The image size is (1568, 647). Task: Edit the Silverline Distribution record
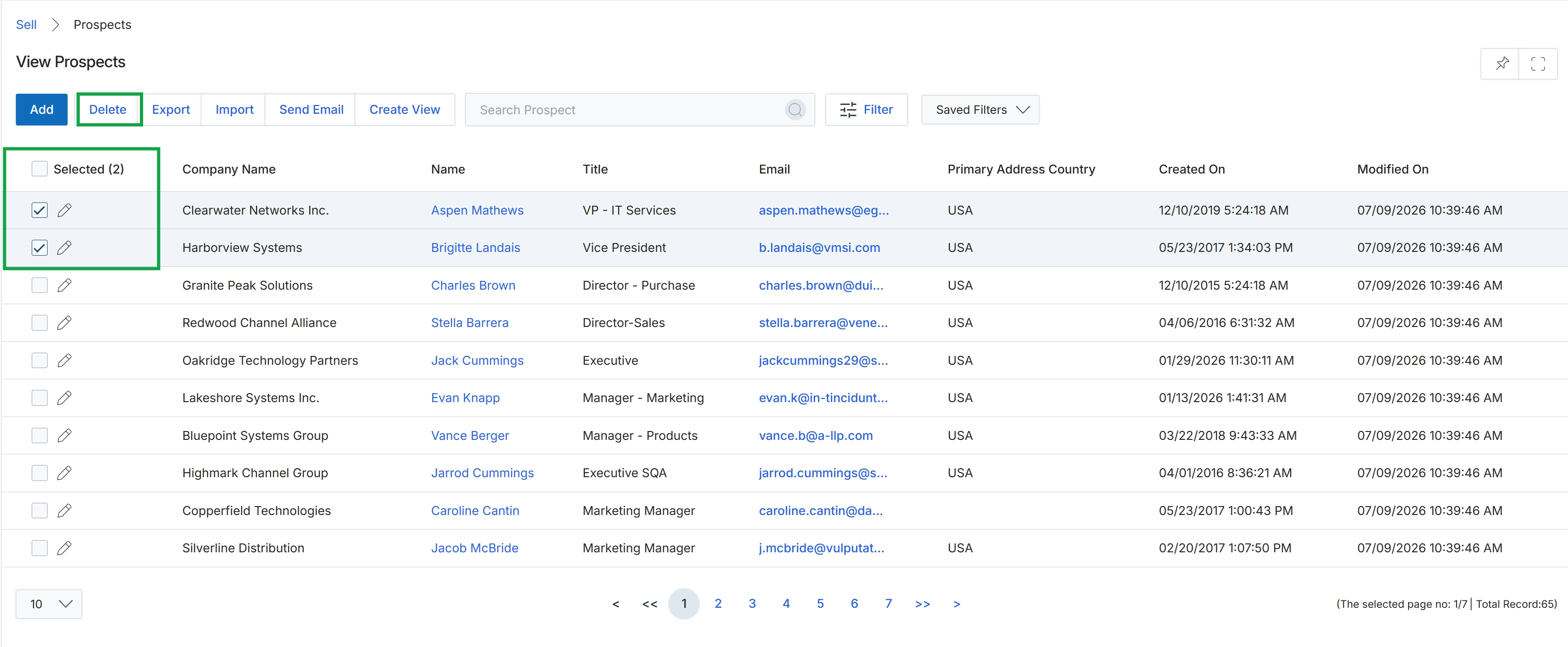[x=64, y=548]
